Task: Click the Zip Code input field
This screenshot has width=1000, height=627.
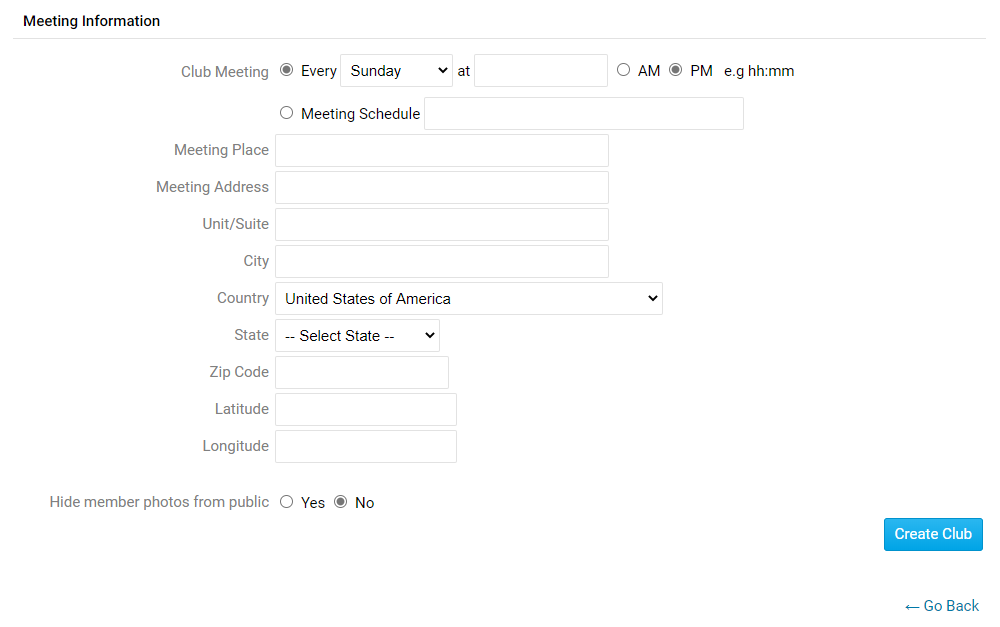Action: tap(361, 372)
